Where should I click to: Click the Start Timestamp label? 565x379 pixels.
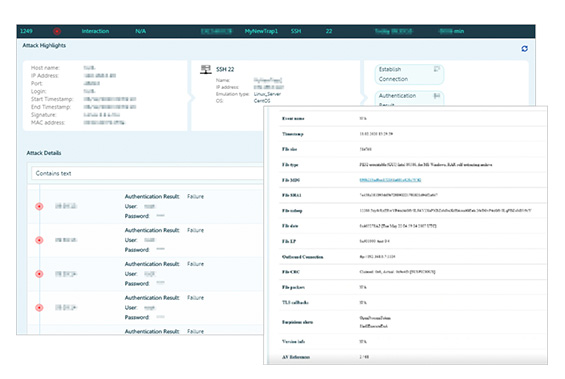(x=52, y=99)
